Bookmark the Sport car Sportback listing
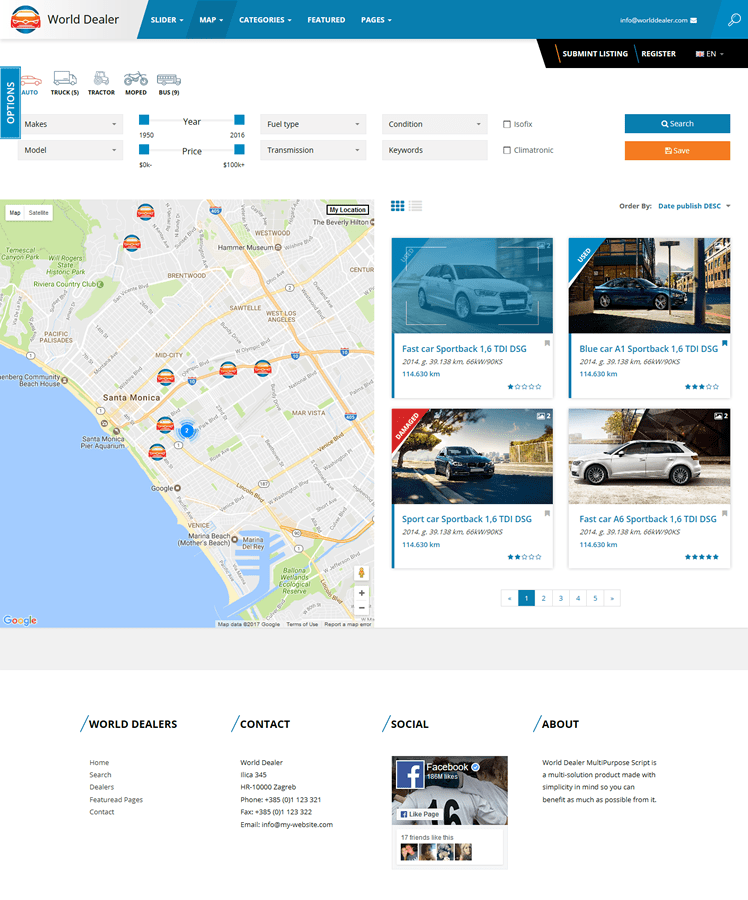 pyautogui.click(x=547, y=514)
